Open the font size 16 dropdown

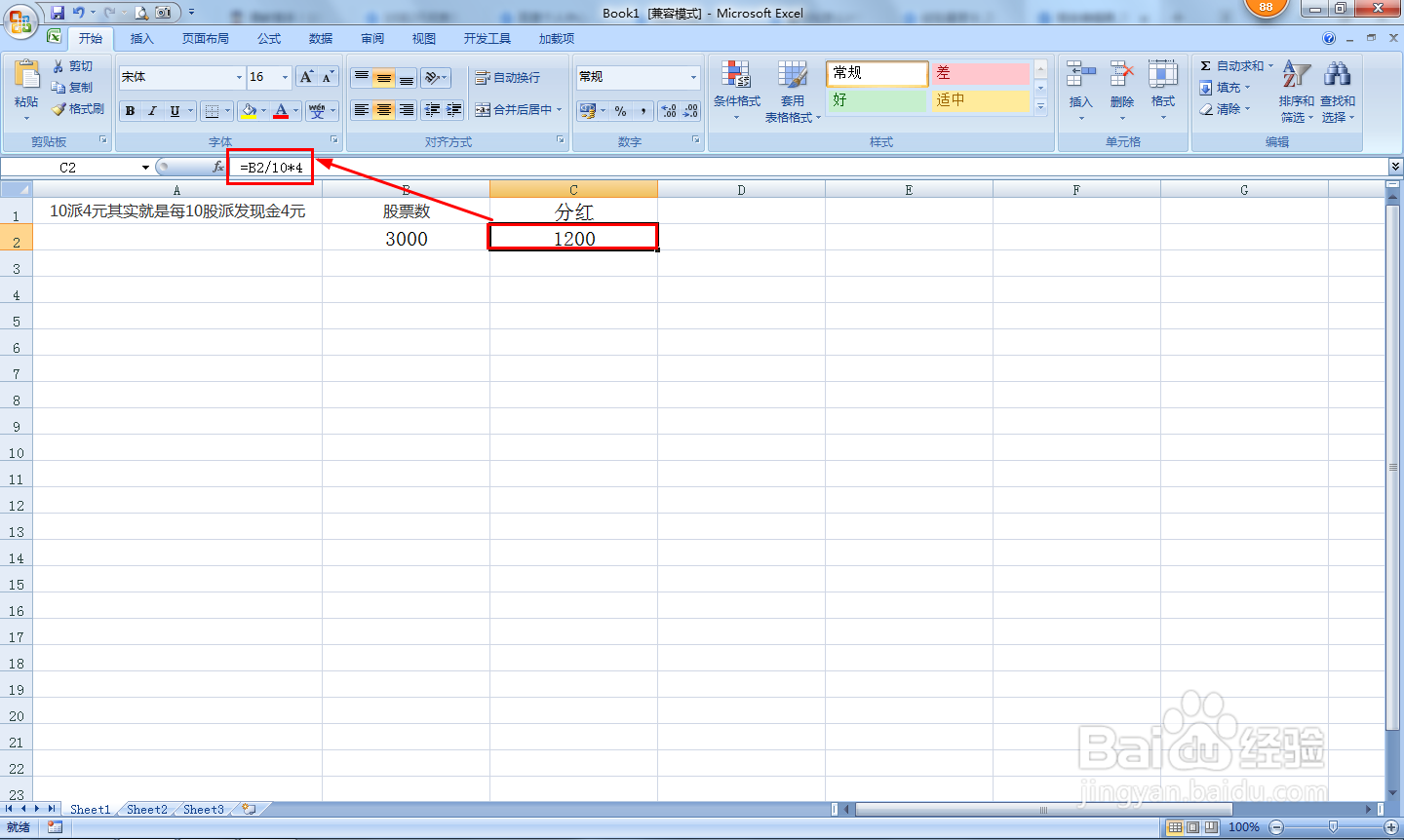click(285, 77)
